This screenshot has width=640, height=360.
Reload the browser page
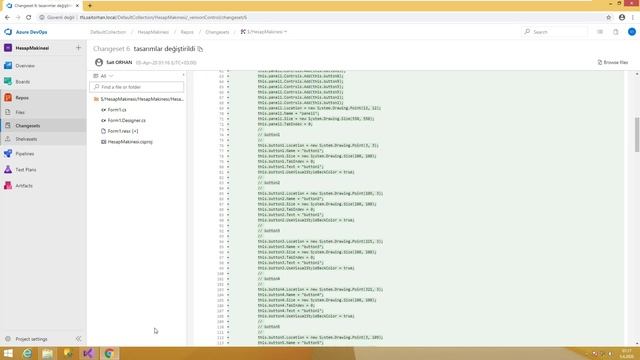pos(29,18)
